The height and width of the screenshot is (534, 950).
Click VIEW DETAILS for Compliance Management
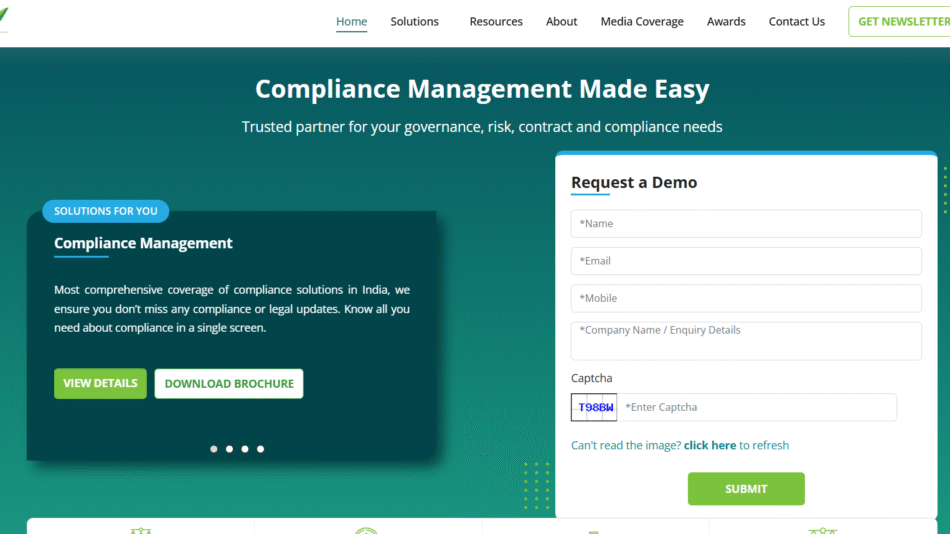pos(100,383)
